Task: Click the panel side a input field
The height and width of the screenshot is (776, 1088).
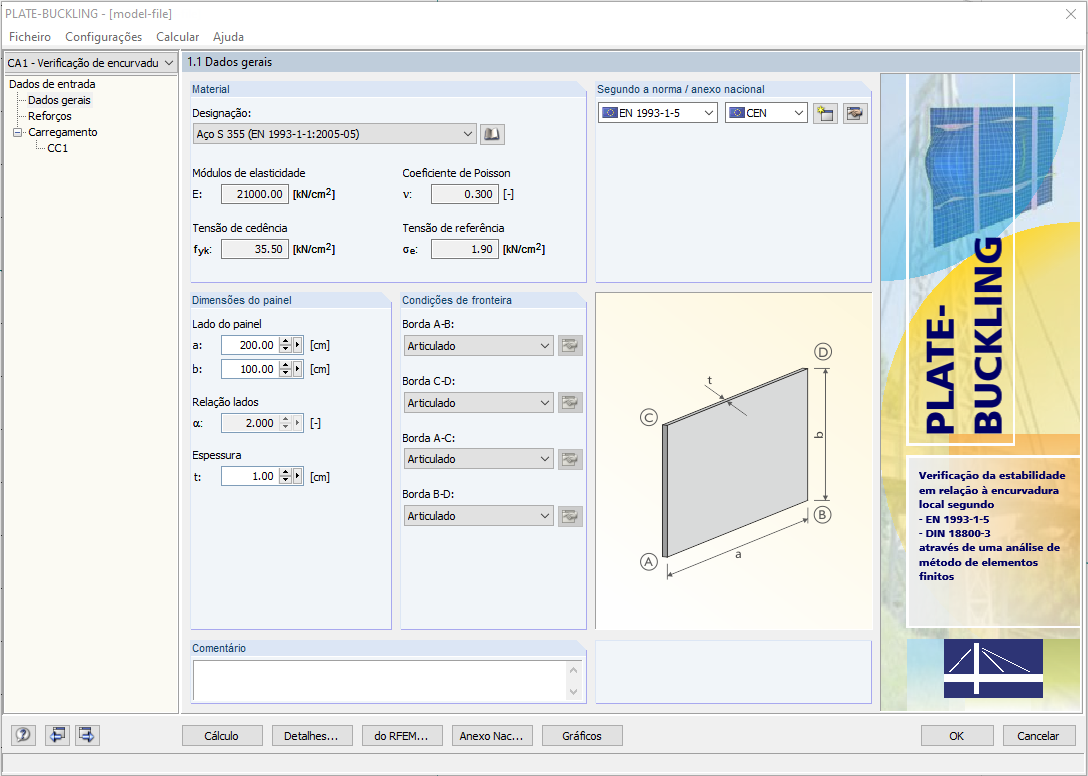Action: click(250, 345)
